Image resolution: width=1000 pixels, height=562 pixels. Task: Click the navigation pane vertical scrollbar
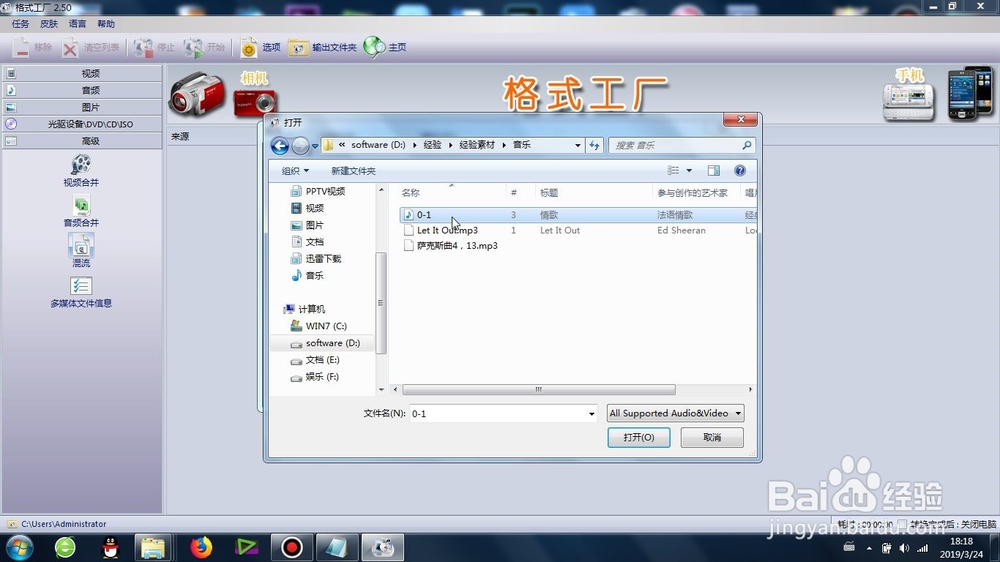(381, 303)
